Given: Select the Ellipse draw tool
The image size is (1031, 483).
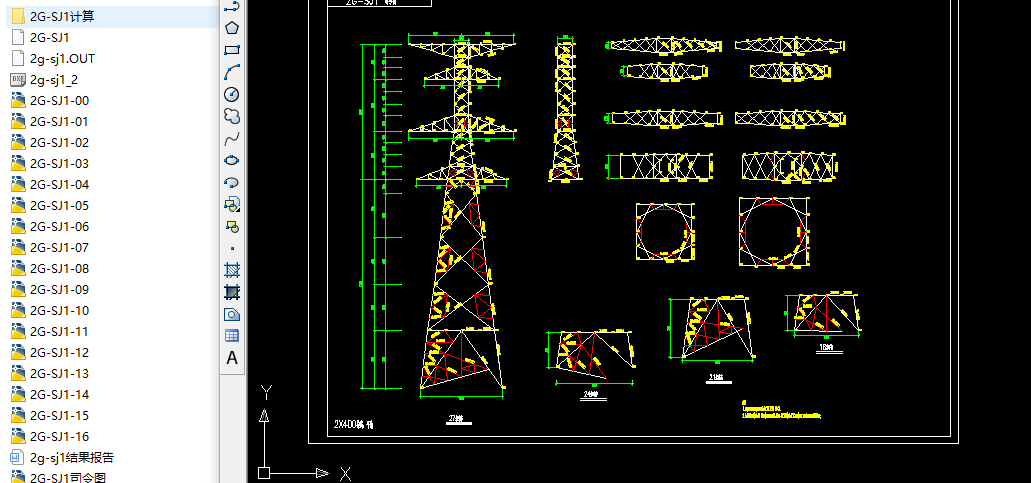Looking at the screenshot, I should (x=231, y=160).
